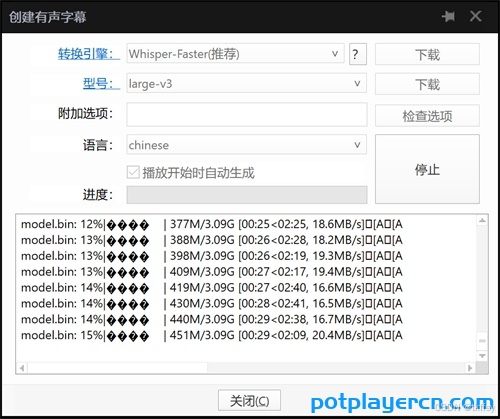This screenshot has width=500, height=419.
Task: Open the large-v3 model dropdown
Action: point(247,83)
